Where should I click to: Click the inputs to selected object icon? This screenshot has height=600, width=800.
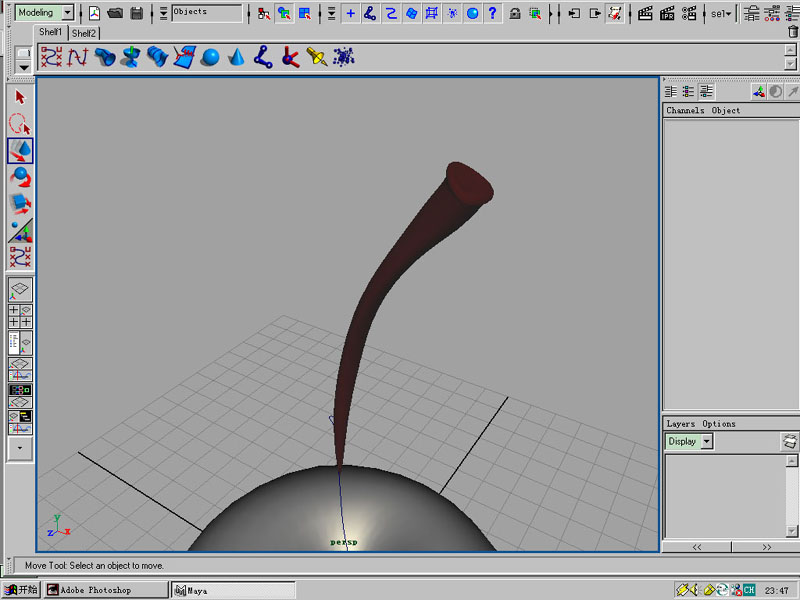pyautogui.click(x=574, y=13)
